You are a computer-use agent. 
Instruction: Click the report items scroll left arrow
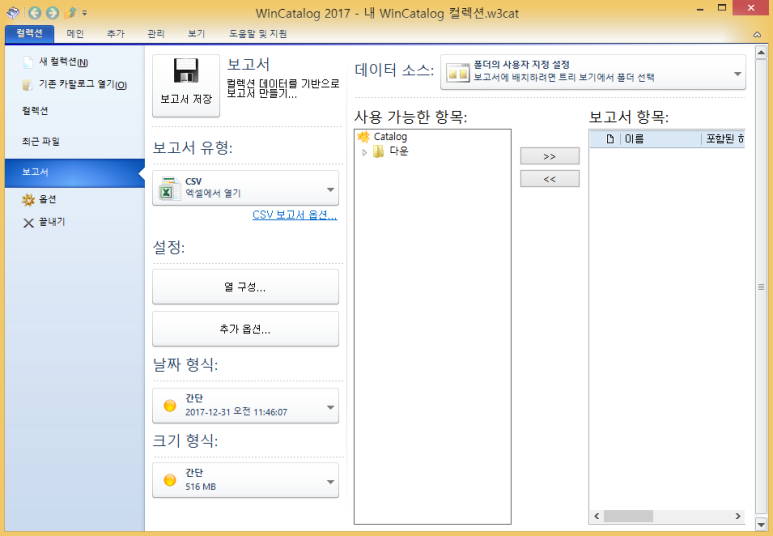(597, 516)
